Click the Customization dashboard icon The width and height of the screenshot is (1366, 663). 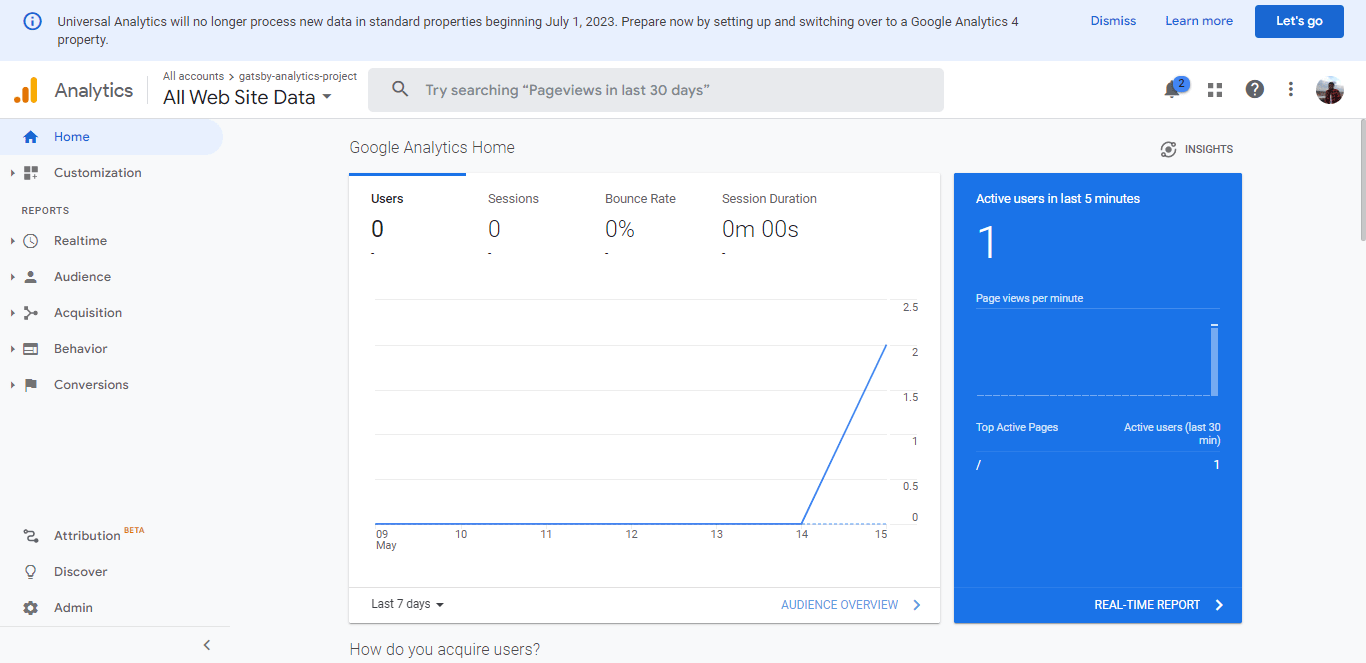tap(31, 173)
